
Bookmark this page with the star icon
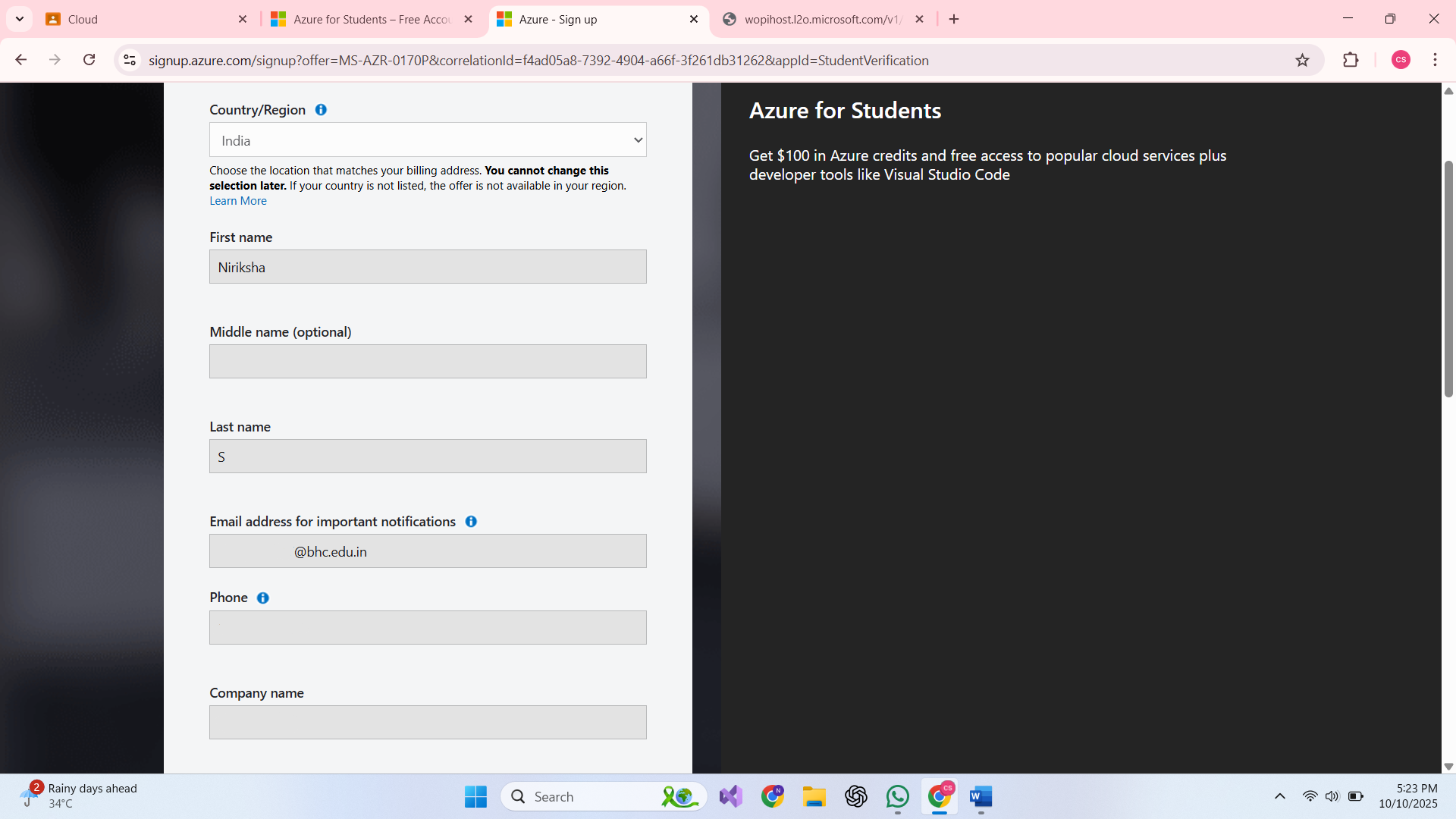1302,60
